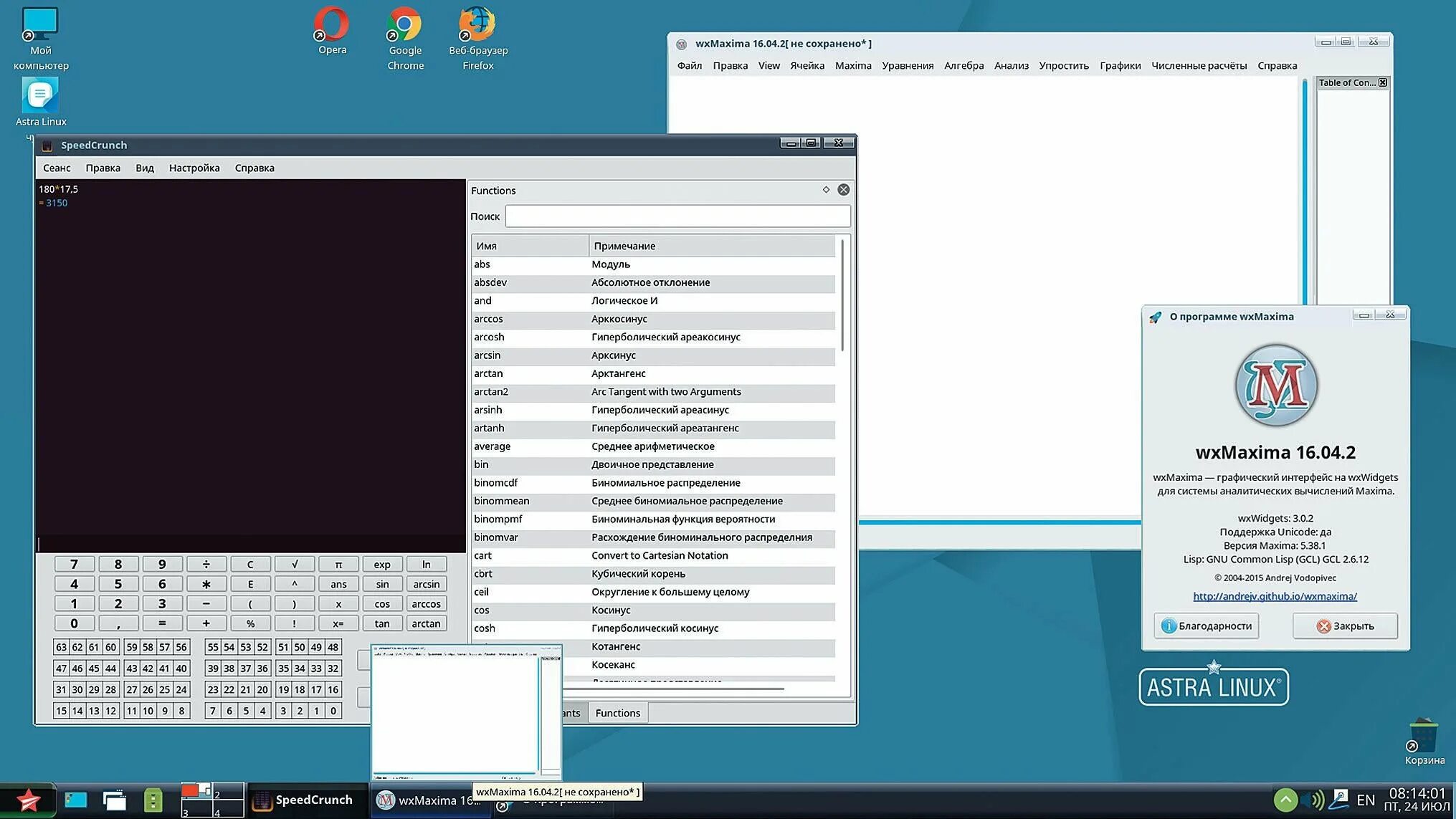Click the natural log (ln) button in SpeedCrunch

click(x=425, y=564)
